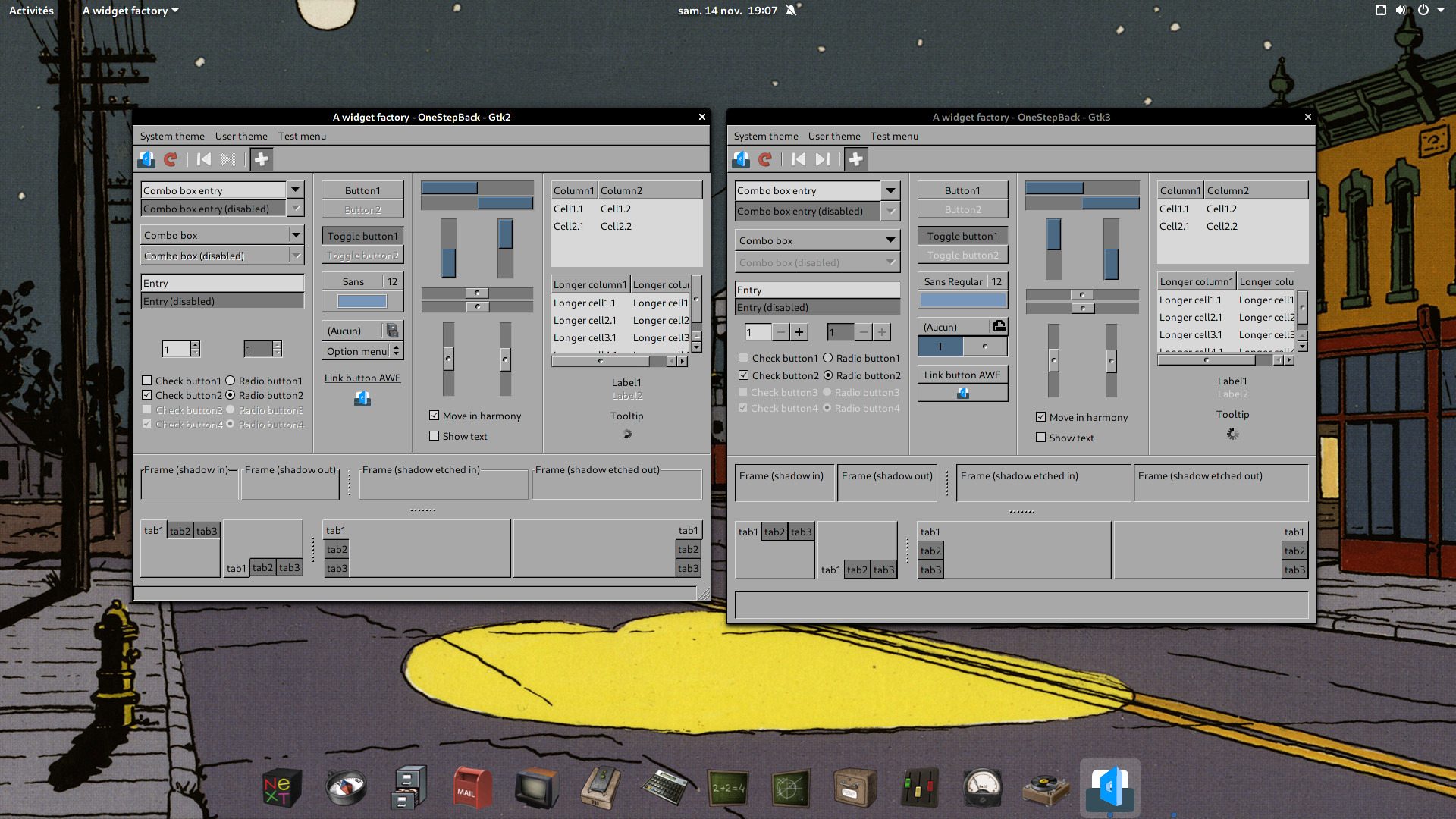Click the plus add icon in Gtk3 toolbar
Image resolution: width=1456 pixels, height=819 pixels.
click(x=855, y=159)
